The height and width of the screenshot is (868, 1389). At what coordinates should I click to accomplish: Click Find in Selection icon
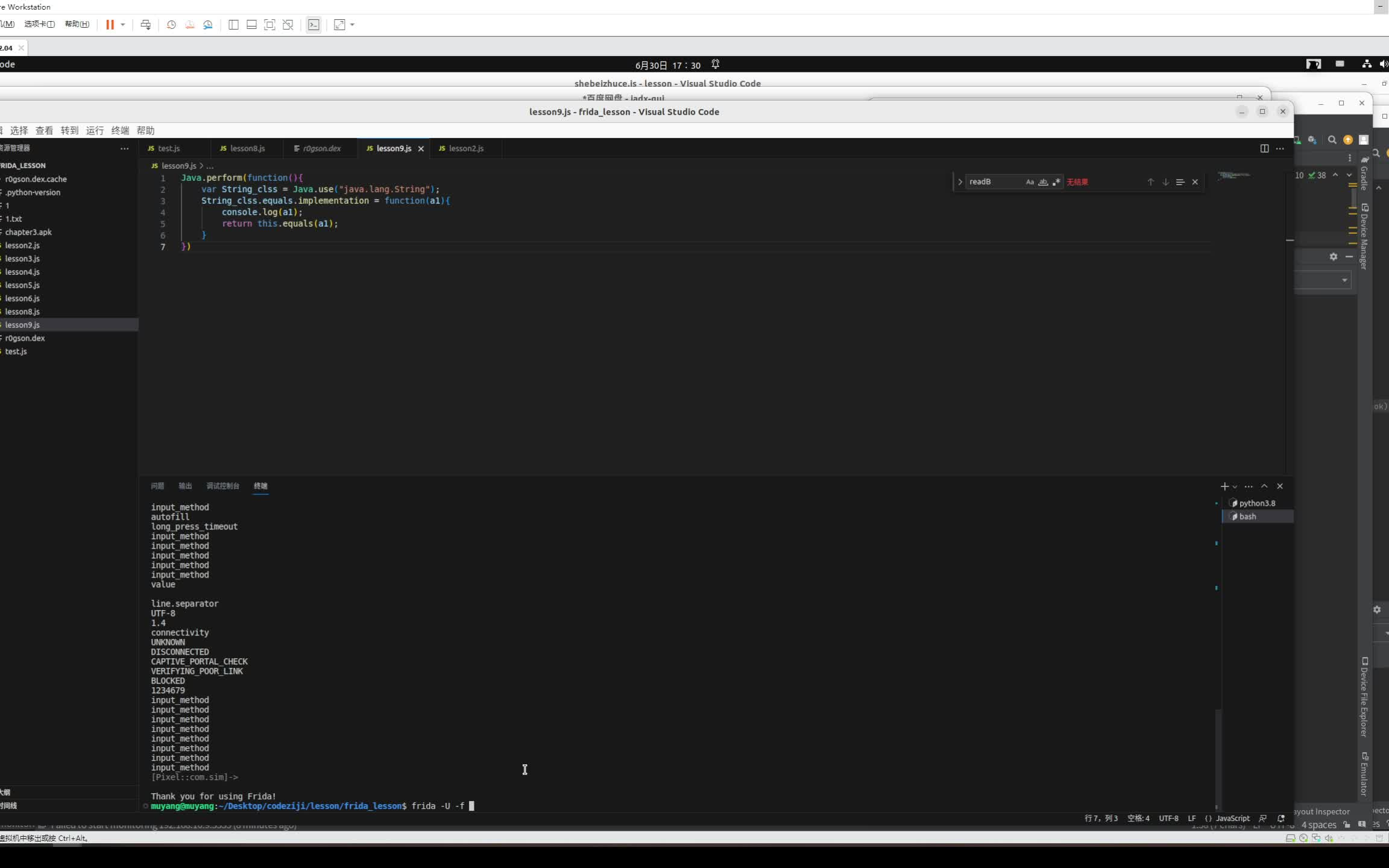click(x=1180, y=182)
